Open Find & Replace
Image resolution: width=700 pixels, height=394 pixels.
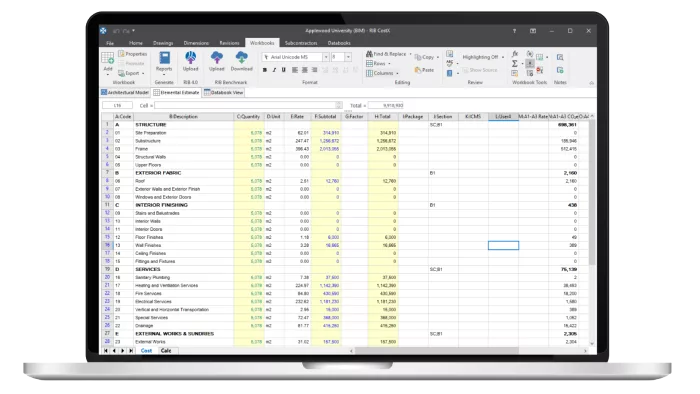[386, 54]
